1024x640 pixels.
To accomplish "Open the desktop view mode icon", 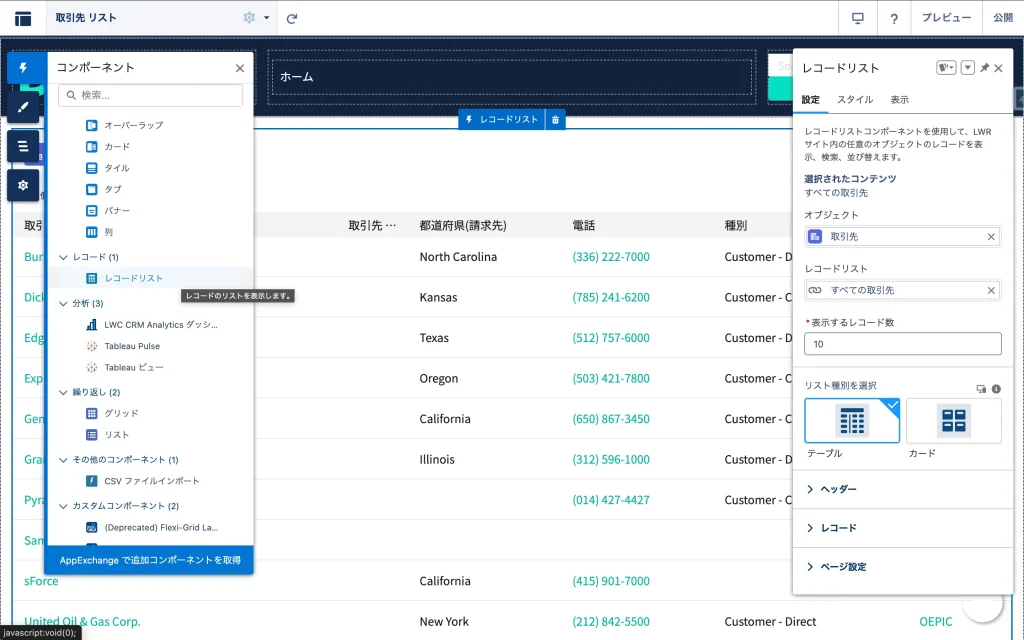I will (857, 18).
